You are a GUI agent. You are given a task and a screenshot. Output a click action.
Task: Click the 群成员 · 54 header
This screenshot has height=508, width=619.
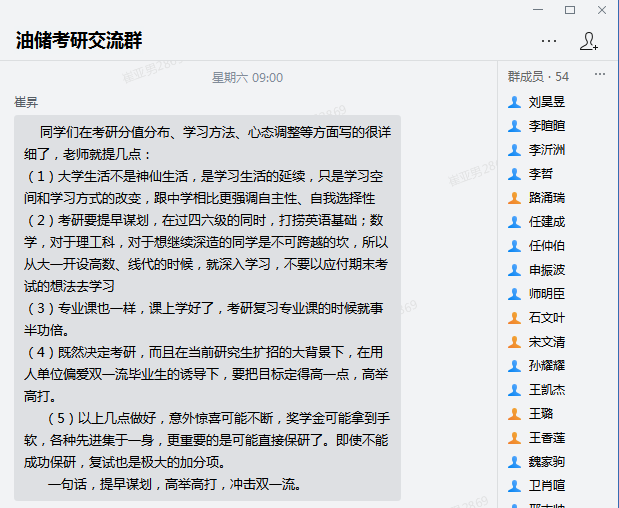[x=538, y=76]
